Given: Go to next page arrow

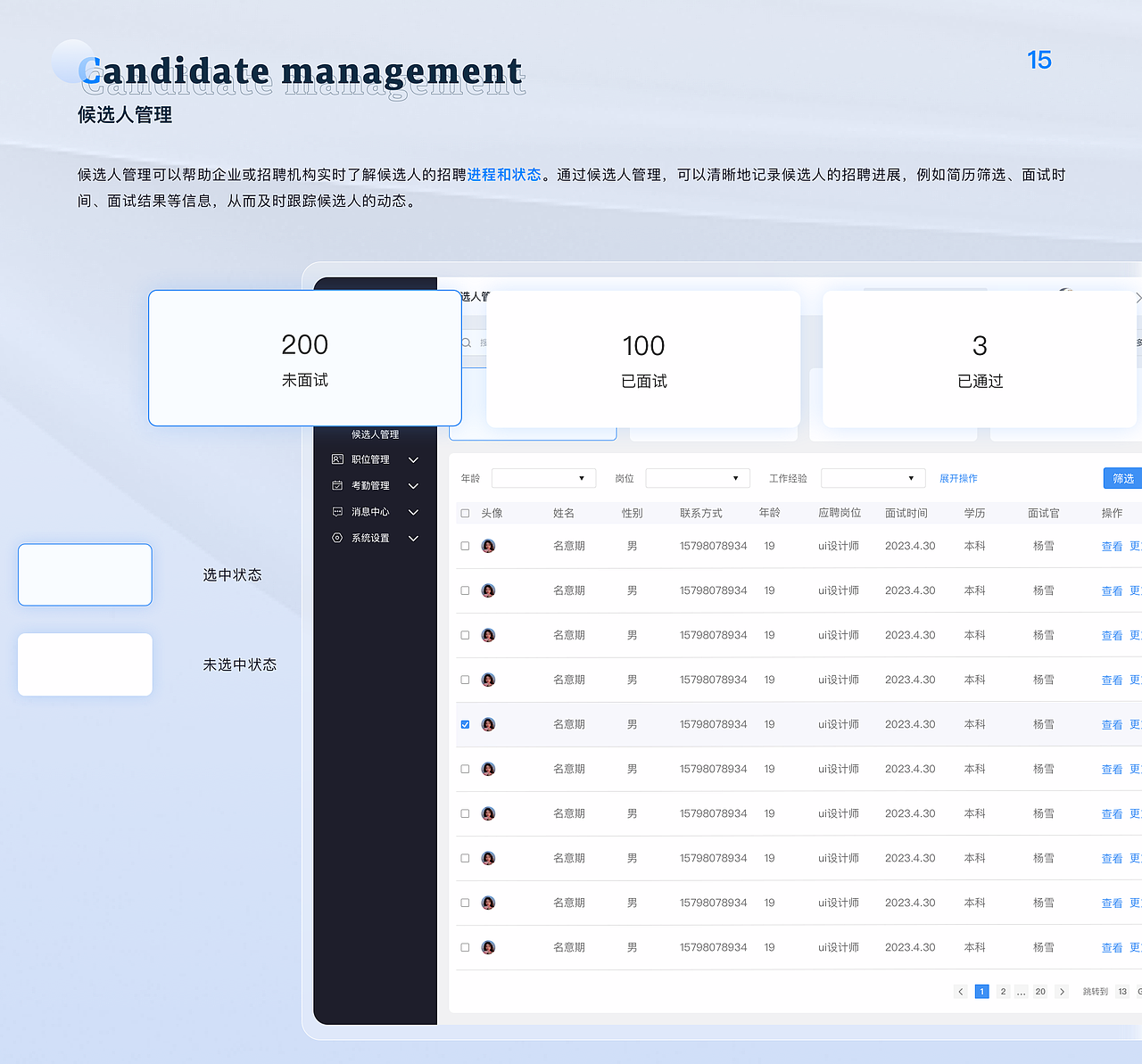Looking at the screenshot, I should click(1062, 992).
